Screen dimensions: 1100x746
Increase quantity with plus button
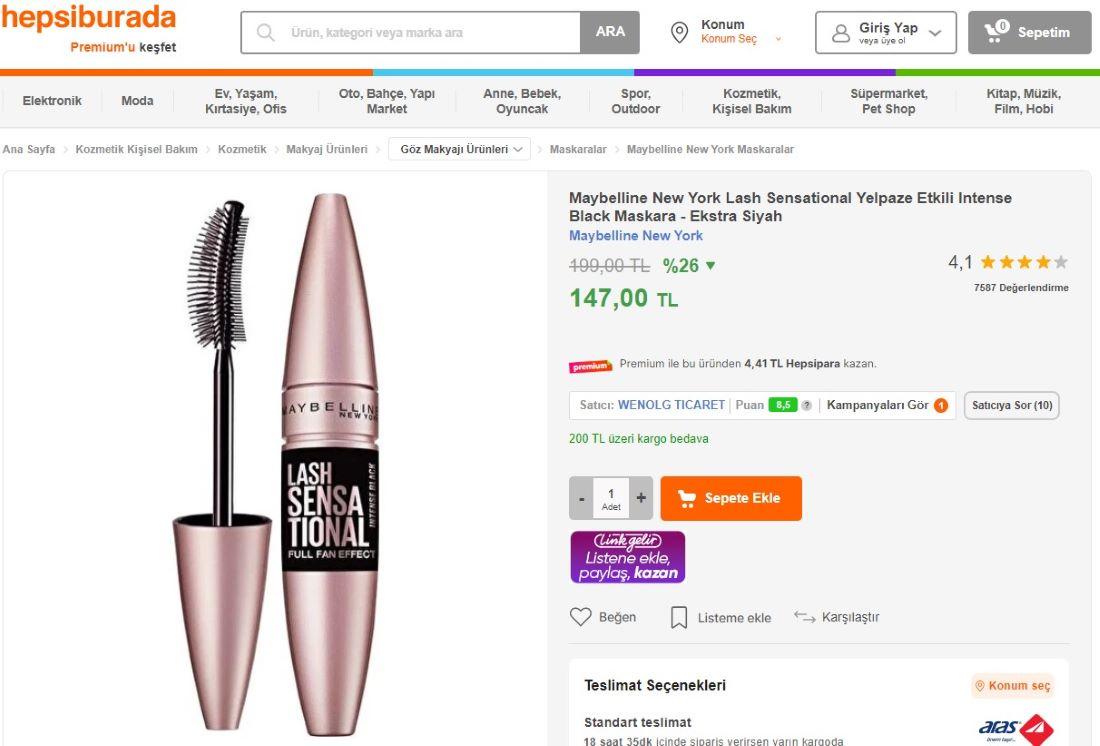(x=641, y=498)
